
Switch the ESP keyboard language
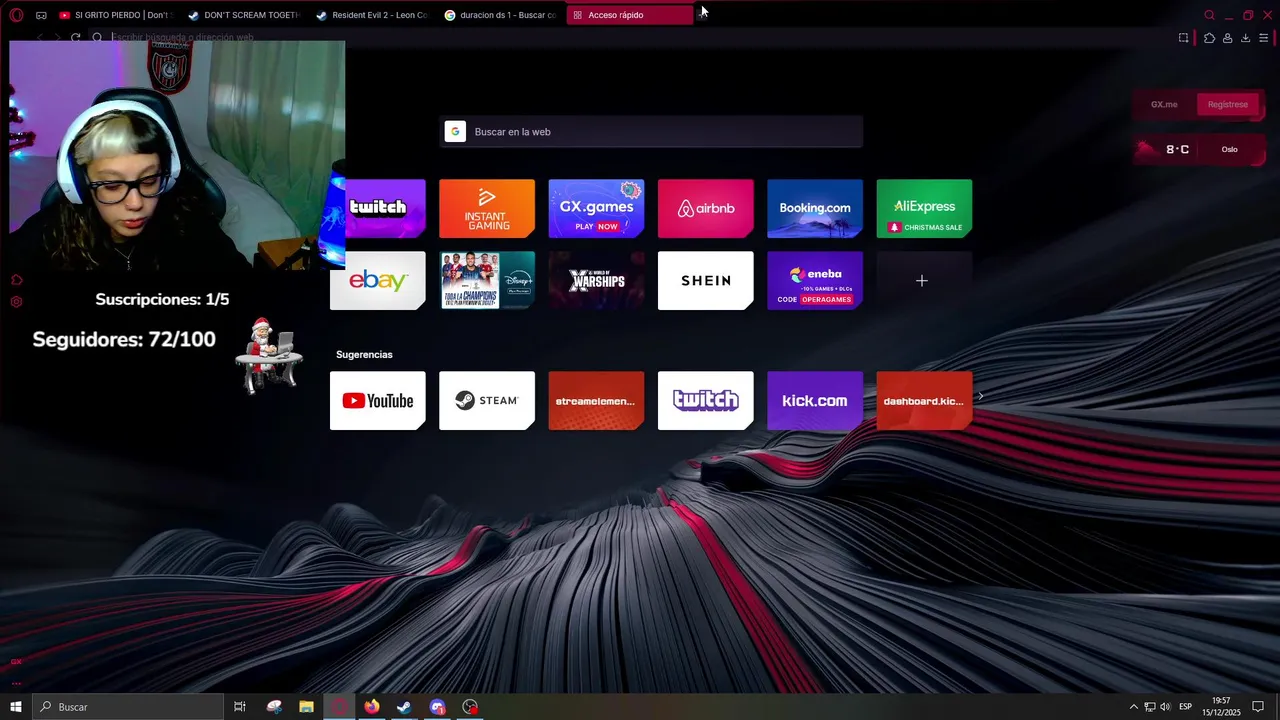click(x=1186, y=707)
